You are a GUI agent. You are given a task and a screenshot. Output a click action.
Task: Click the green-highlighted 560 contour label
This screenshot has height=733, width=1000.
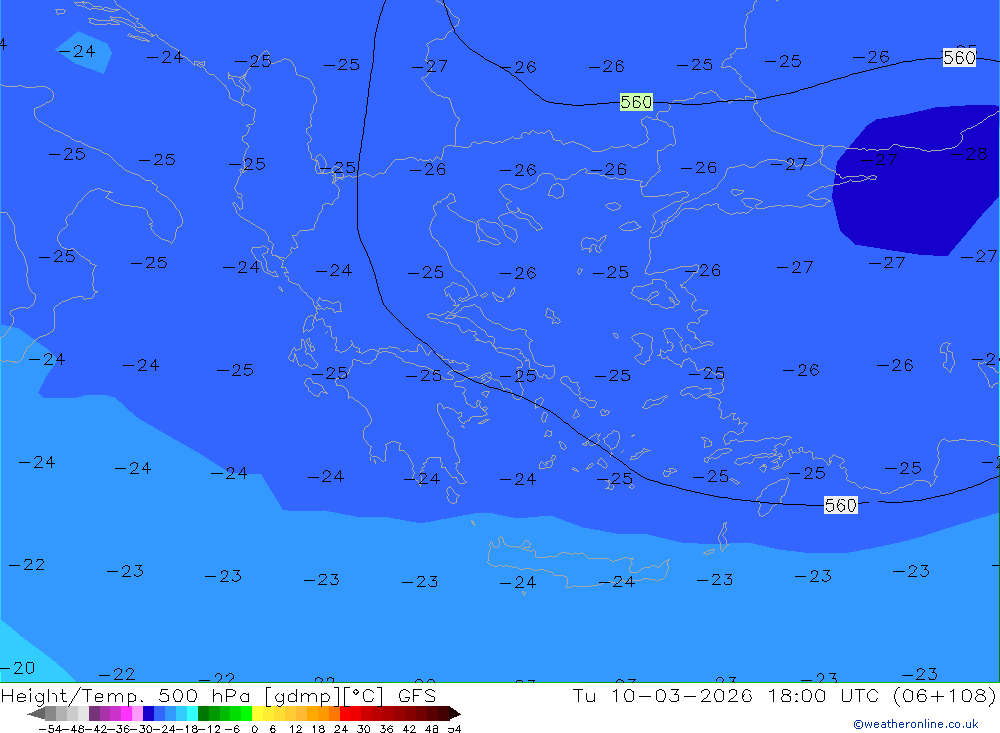[x=636, y=102]
